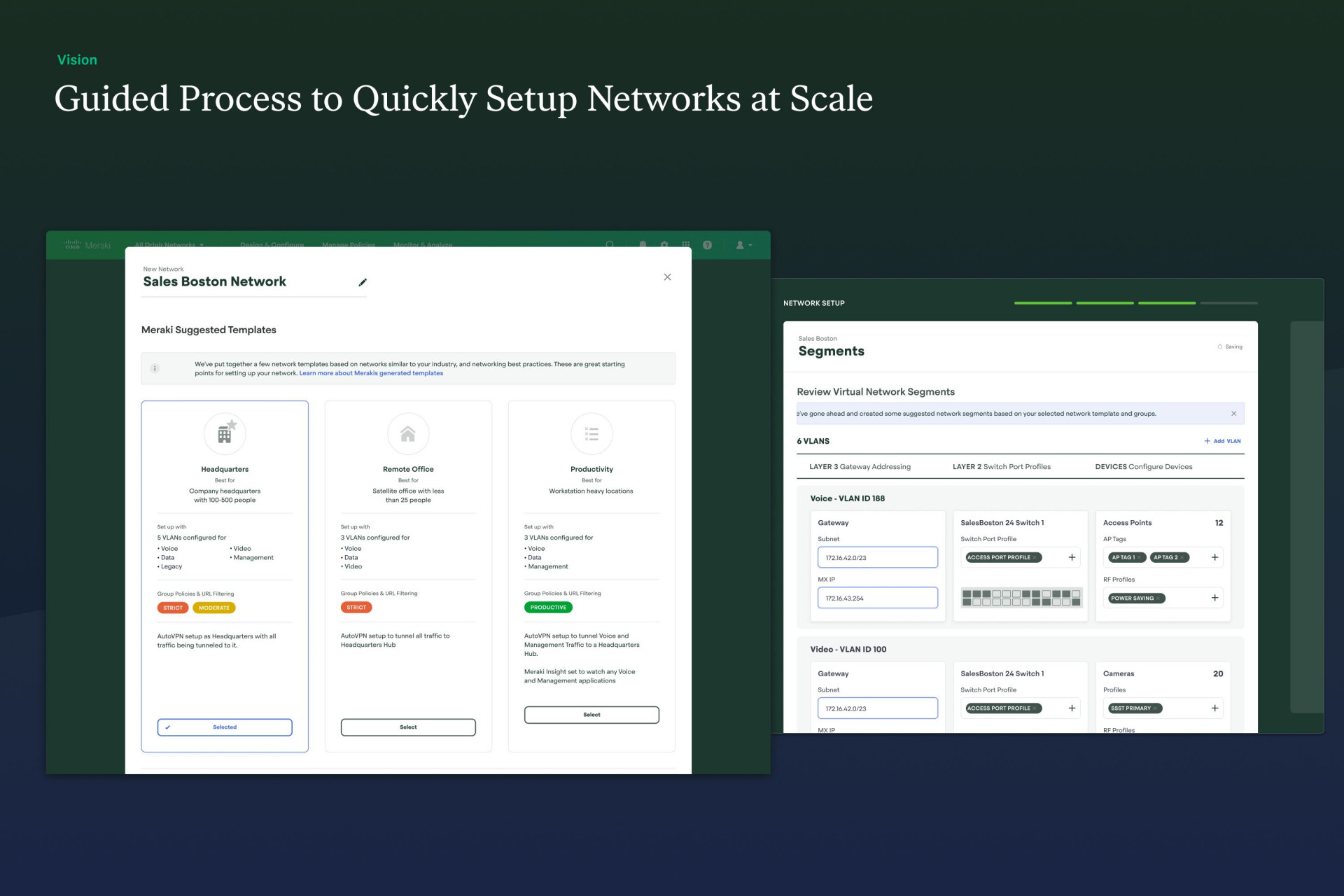Click the PRODUCTIVE policy tag
This screenshot has width=1344, height=896.
[x=548, y=608]
